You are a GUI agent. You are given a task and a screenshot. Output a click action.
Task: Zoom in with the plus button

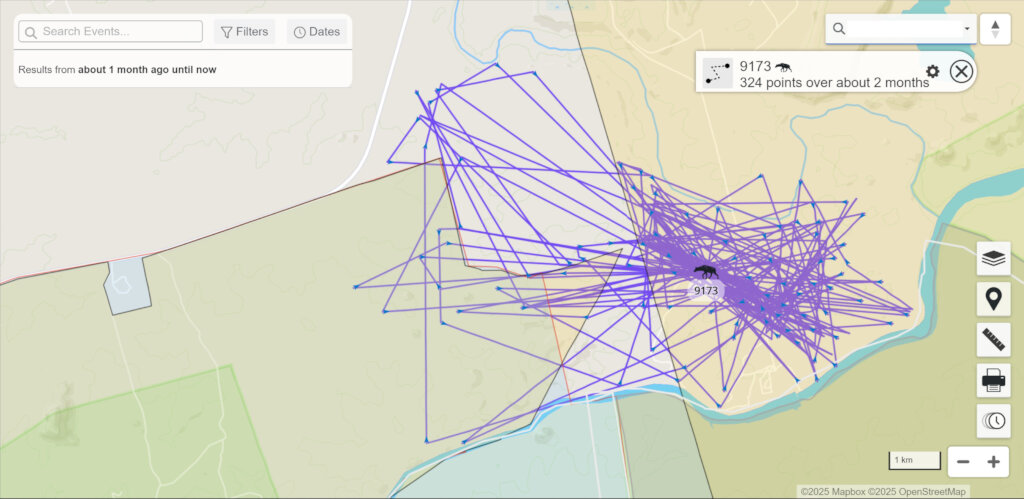click(x=993, y=462)
